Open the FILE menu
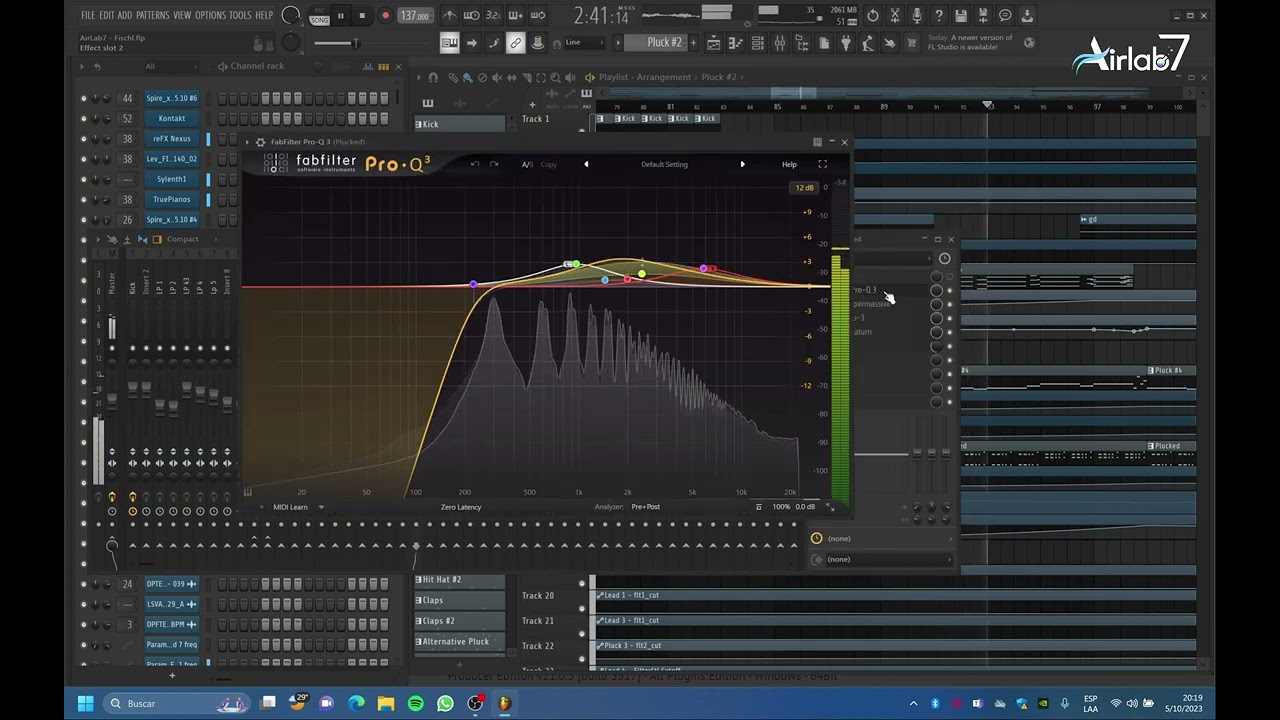1280x720 pixels. [x=88, y=15]
